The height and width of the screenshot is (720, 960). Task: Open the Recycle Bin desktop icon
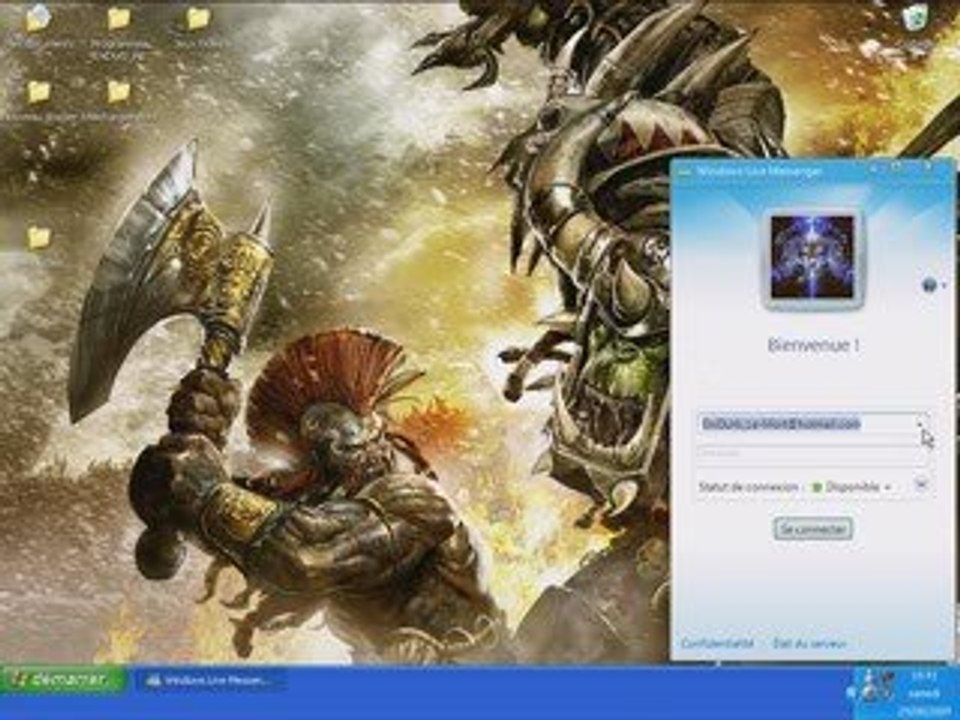point(915,17)
